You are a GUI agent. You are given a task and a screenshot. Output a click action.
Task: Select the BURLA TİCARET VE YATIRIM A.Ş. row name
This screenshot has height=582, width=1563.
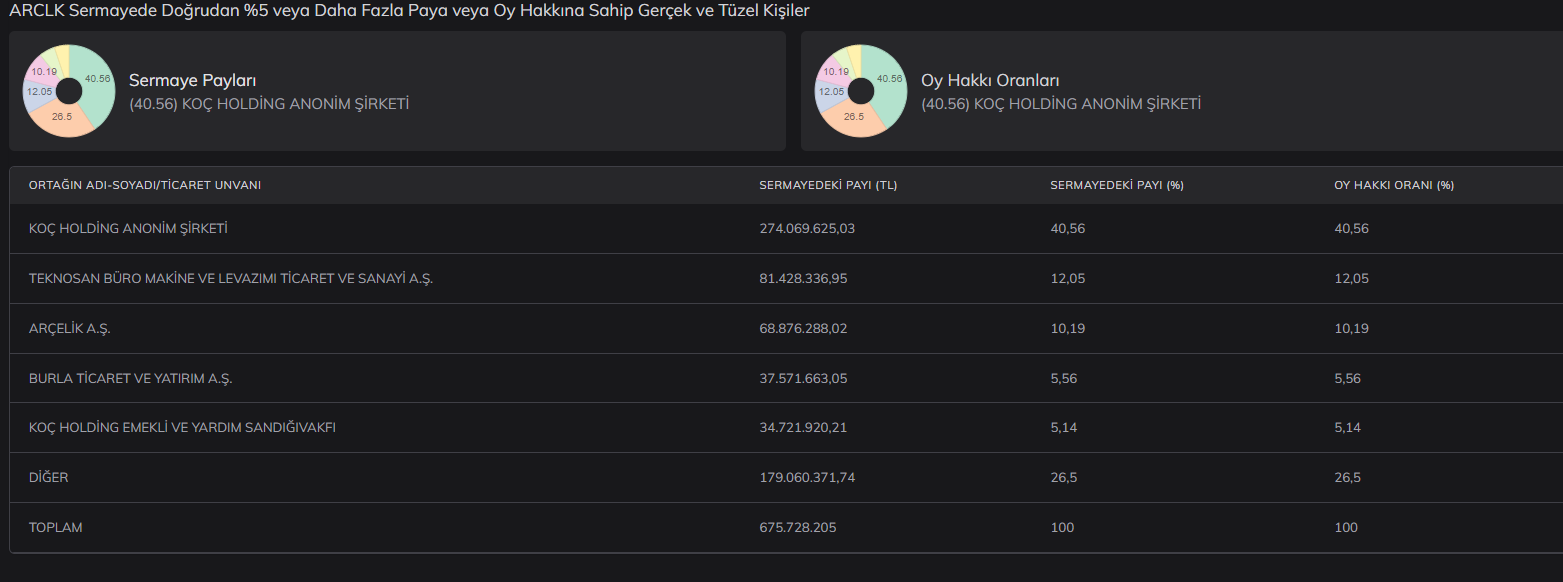pos(131,378)
